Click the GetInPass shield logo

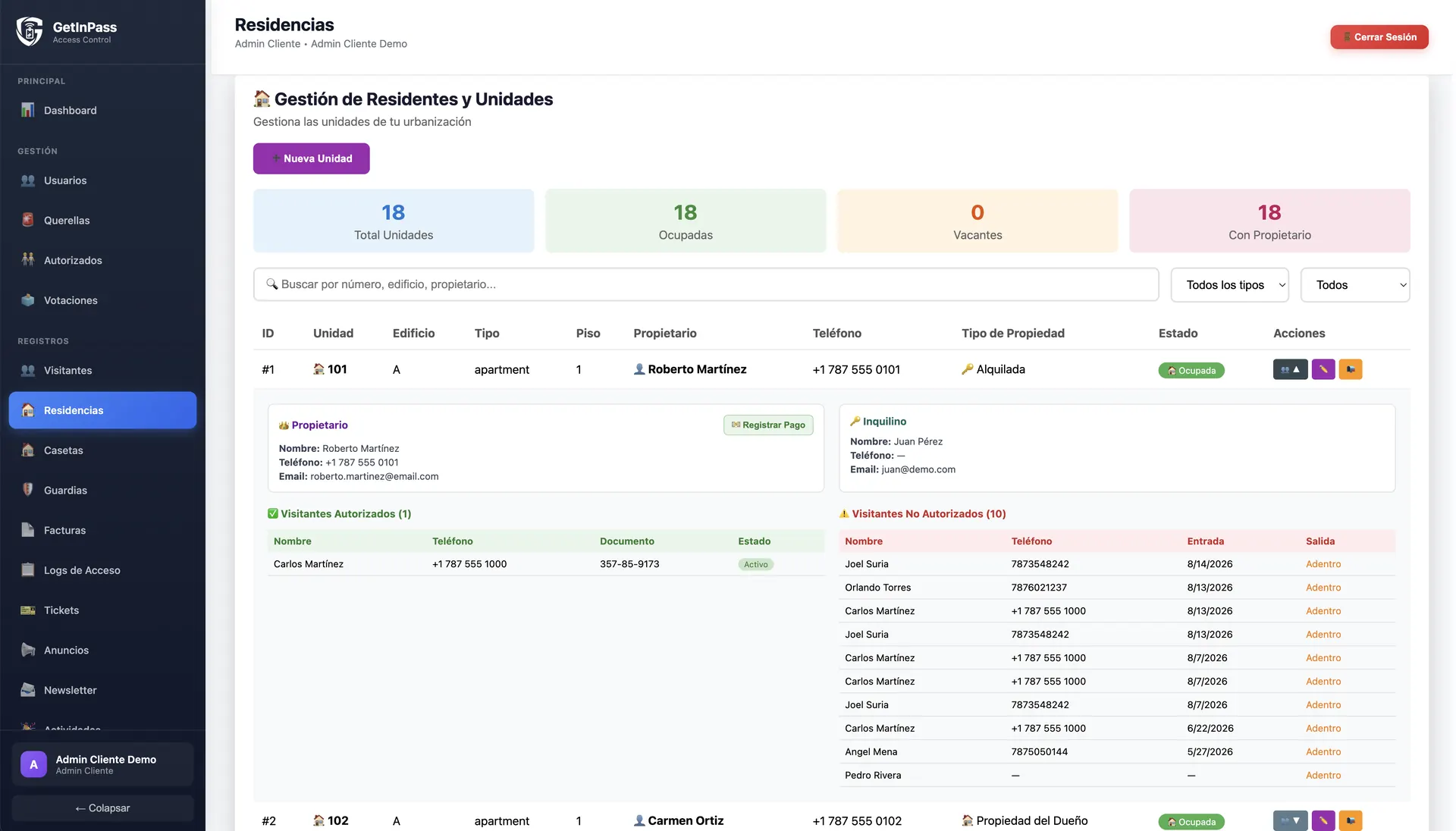(30, 32)
